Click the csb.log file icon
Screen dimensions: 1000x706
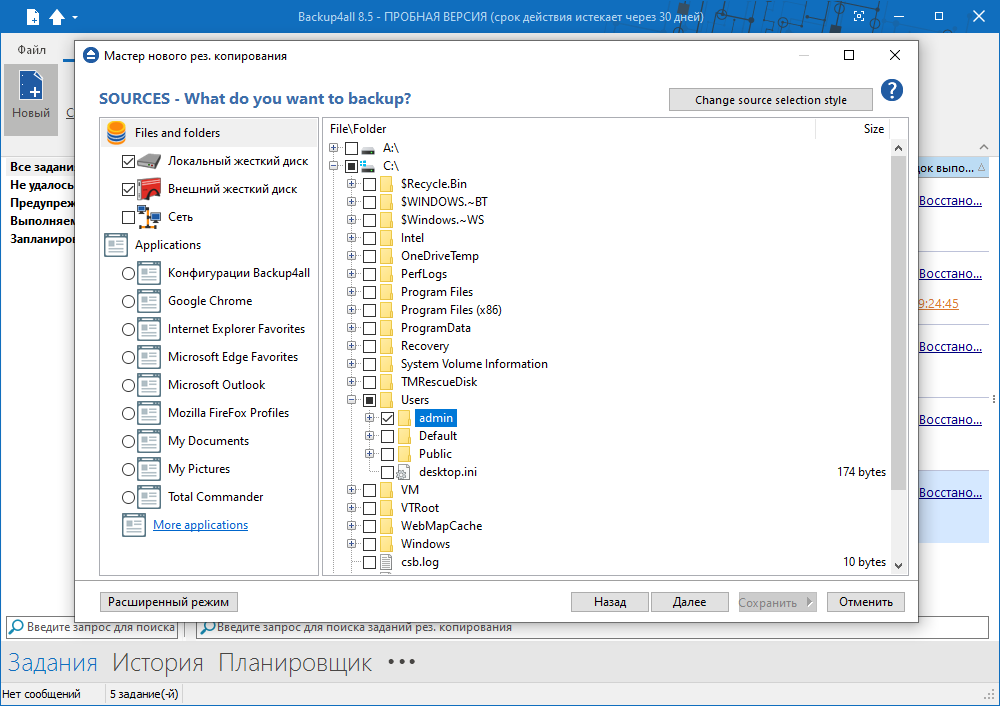pos(386,563)
